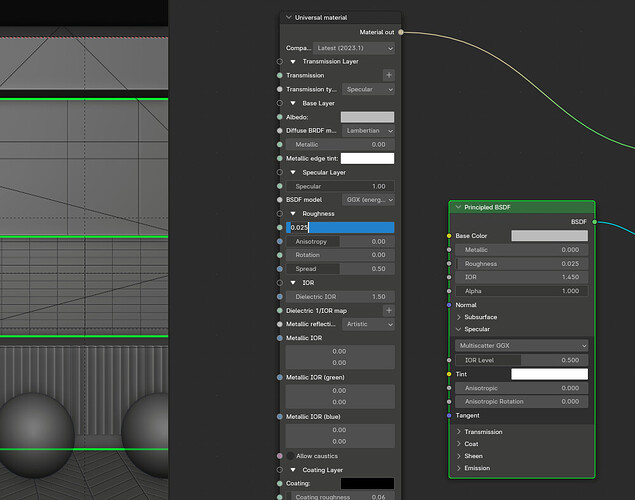Open Metallic reflection Artistic dropdown
635x500 pixels.
click(368, 324)
